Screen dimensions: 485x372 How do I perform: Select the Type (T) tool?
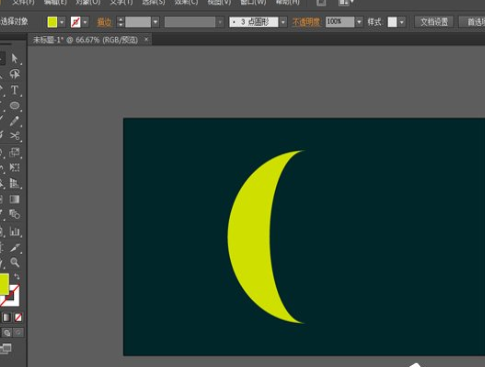click(x=14, y=90)
